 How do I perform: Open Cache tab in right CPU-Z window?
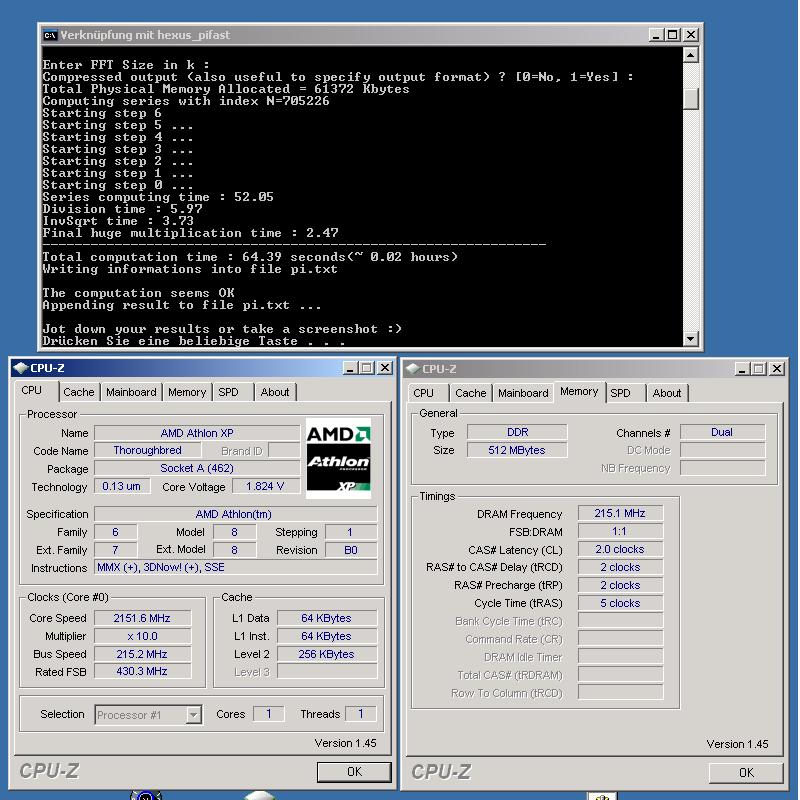471,393
